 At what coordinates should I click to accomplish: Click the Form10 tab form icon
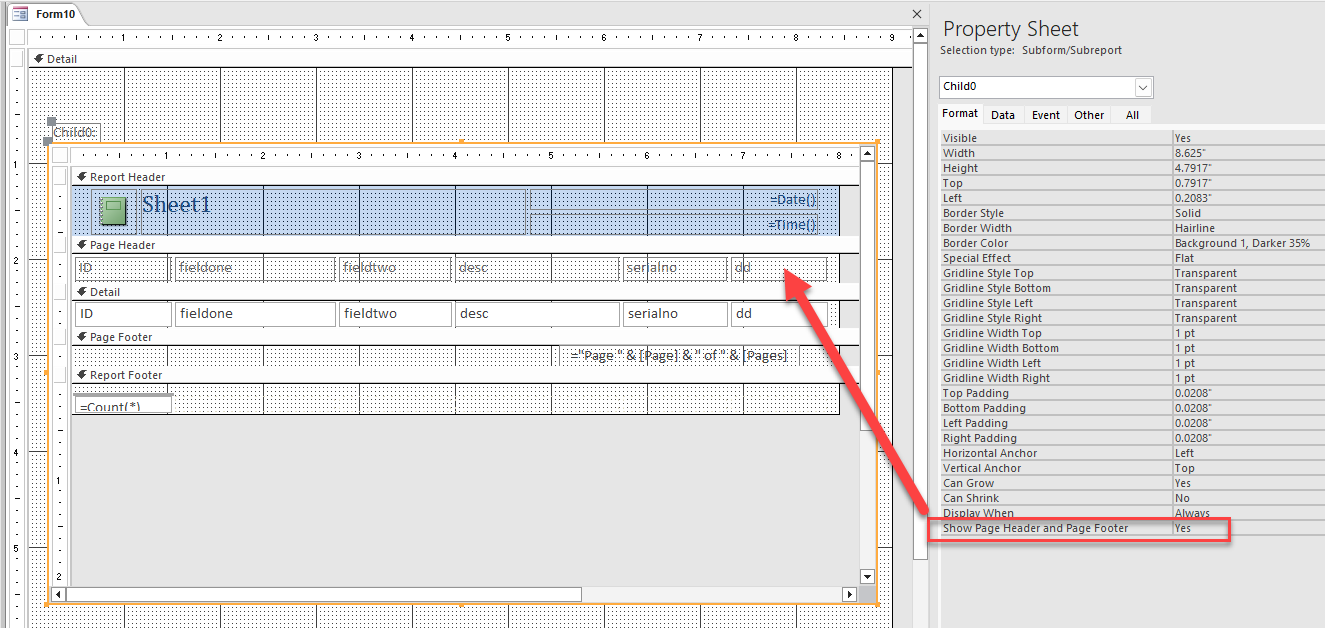(20, 14)
